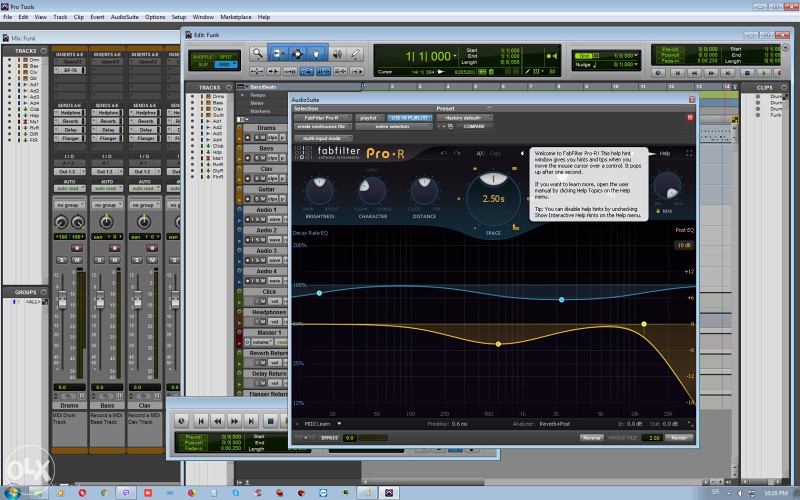Screen dimensions: 800x500
Task: Click the red target button in AudioSuite
Action: tap(690, 117)
